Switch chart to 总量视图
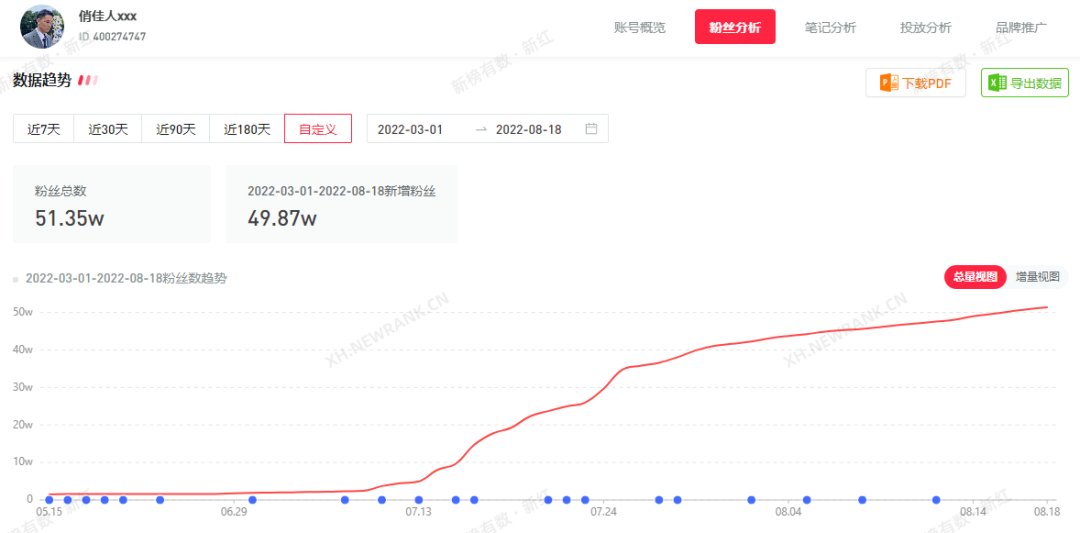 tap(975, 277)
